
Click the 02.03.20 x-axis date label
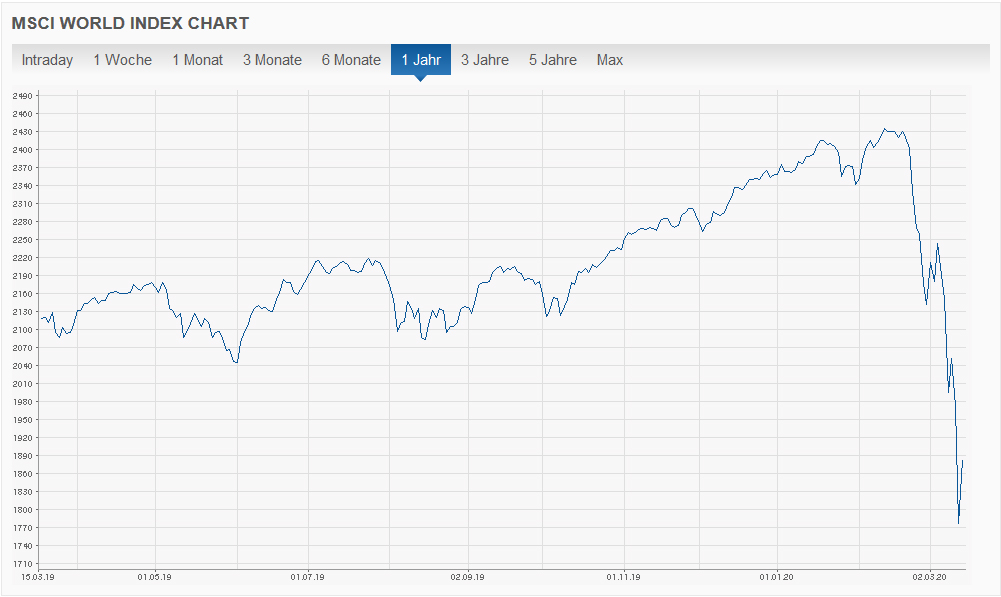930,577
